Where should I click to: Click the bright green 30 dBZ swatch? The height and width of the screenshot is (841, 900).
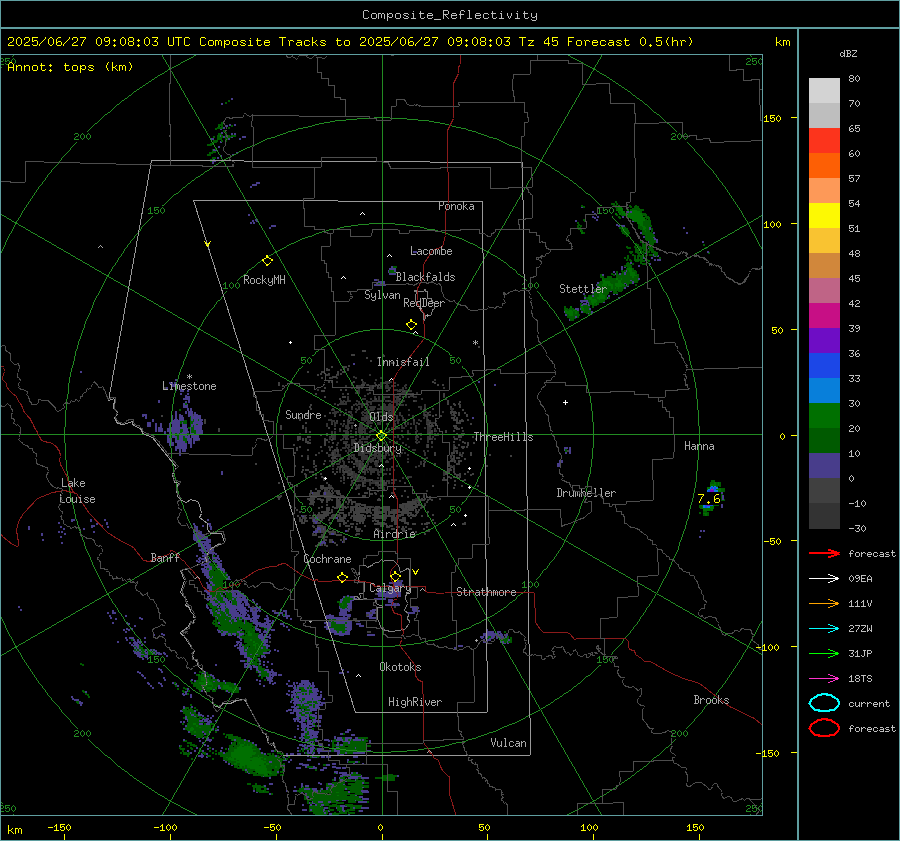point(824,416)
